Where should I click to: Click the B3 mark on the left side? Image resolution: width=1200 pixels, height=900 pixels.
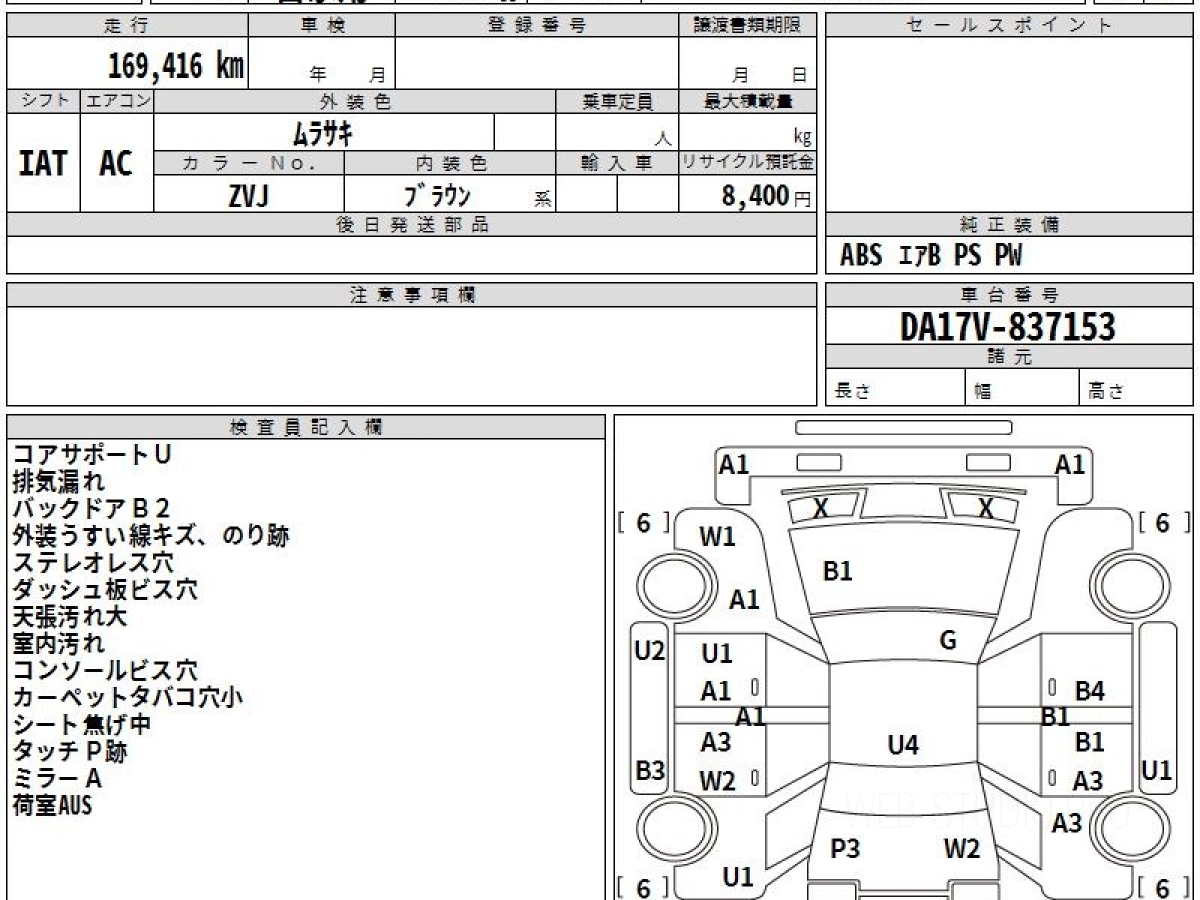point(650,771)
